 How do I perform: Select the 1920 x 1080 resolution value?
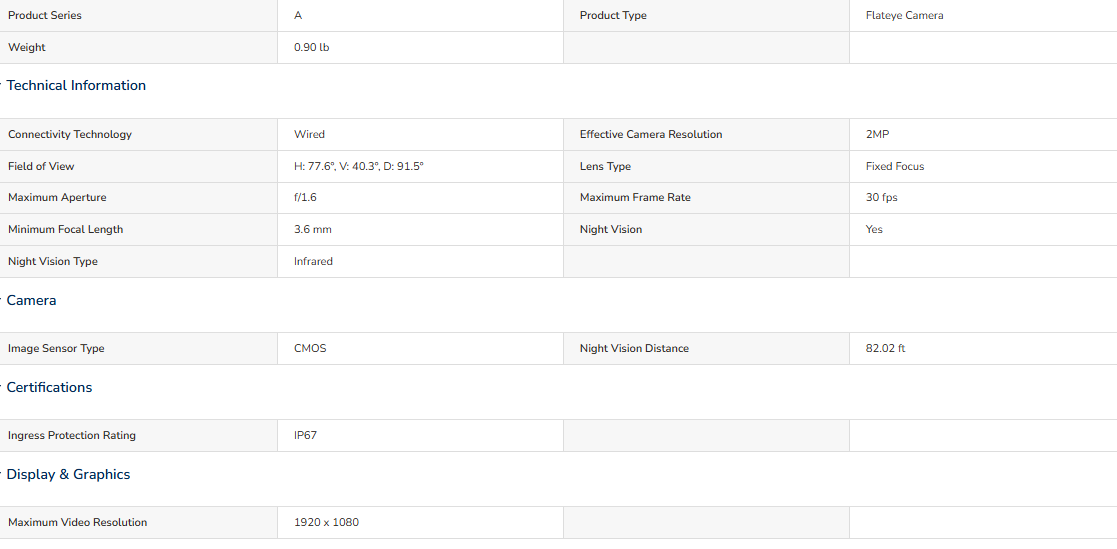click(326, 523)
